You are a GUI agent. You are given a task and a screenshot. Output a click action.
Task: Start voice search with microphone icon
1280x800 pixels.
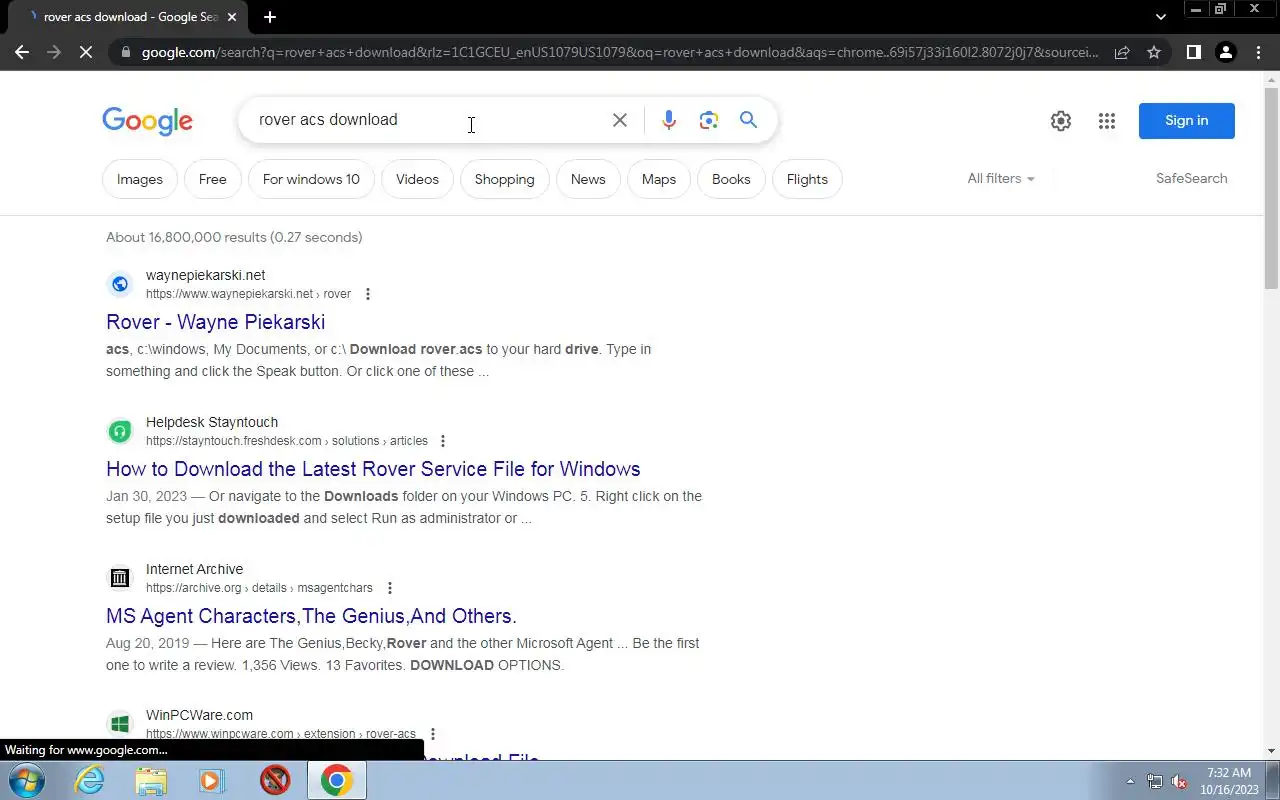(669, 120)
